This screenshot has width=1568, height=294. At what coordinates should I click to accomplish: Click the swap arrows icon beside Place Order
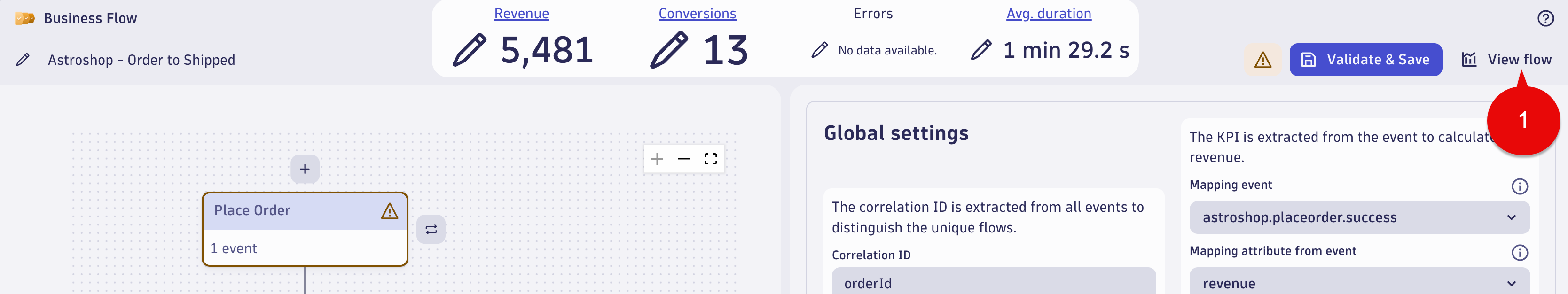(x=431, y=230)
